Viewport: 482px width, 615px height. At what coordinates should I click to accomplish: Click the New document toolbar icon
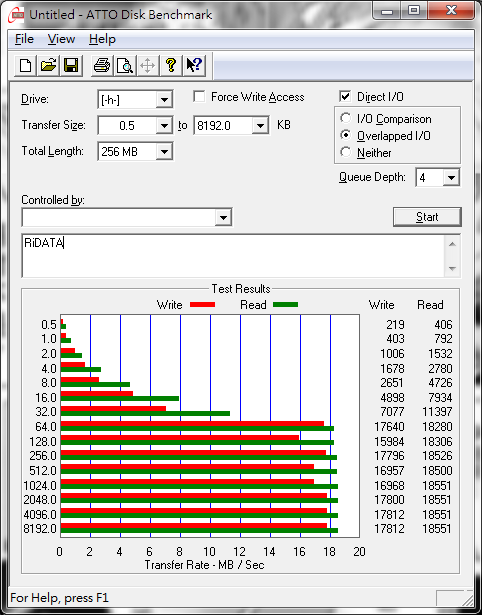tap(25, 65)
